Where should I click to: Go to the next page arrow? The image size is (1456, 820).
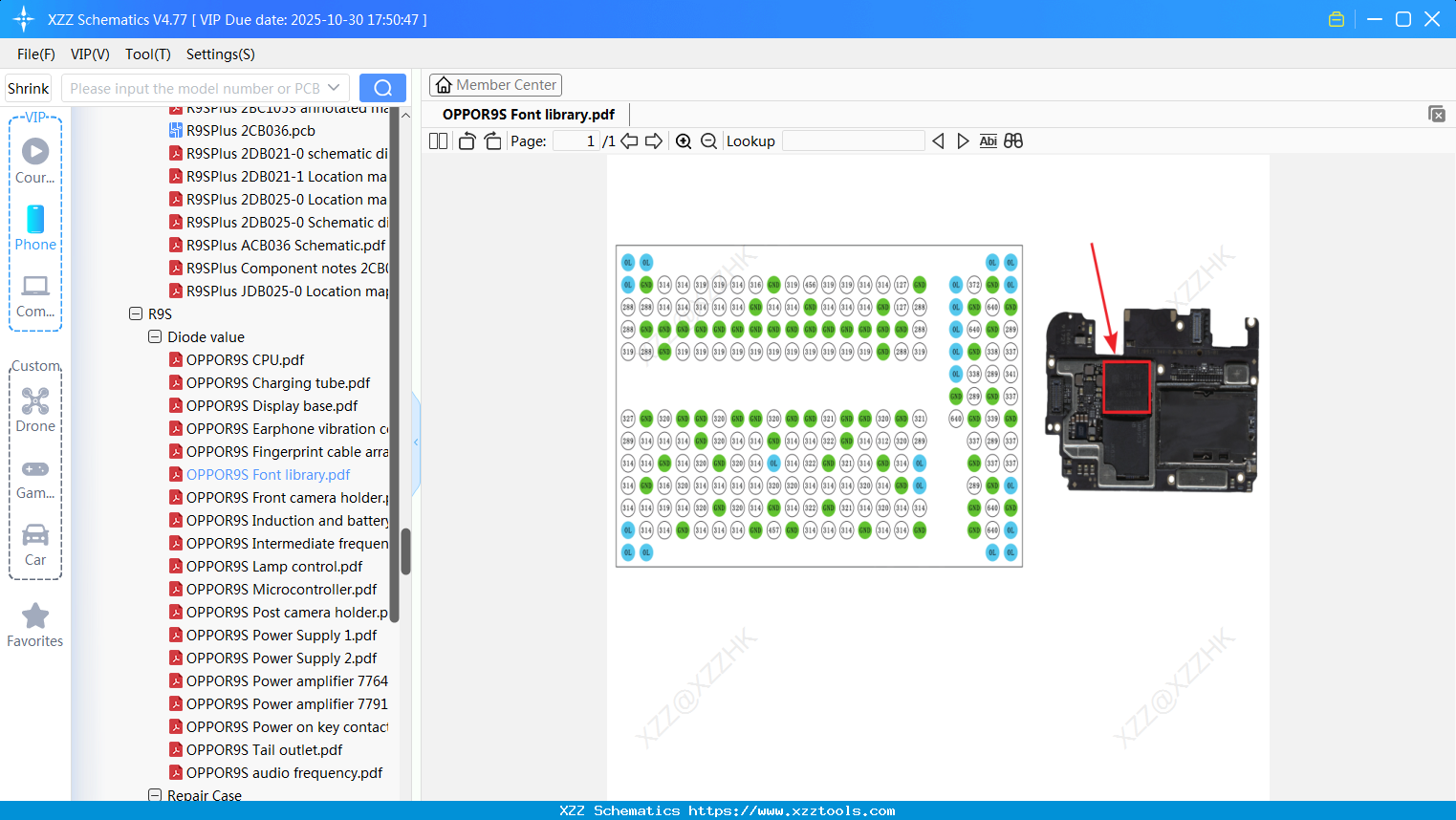(x=654, y=141)
